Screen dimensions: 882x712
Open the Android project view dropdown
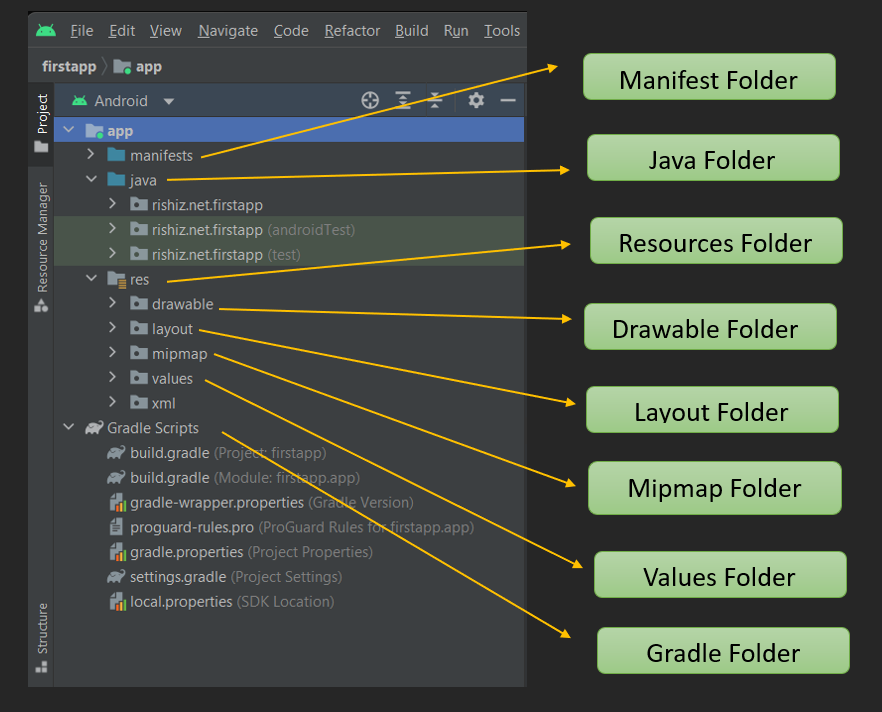(x=167, y=100)
